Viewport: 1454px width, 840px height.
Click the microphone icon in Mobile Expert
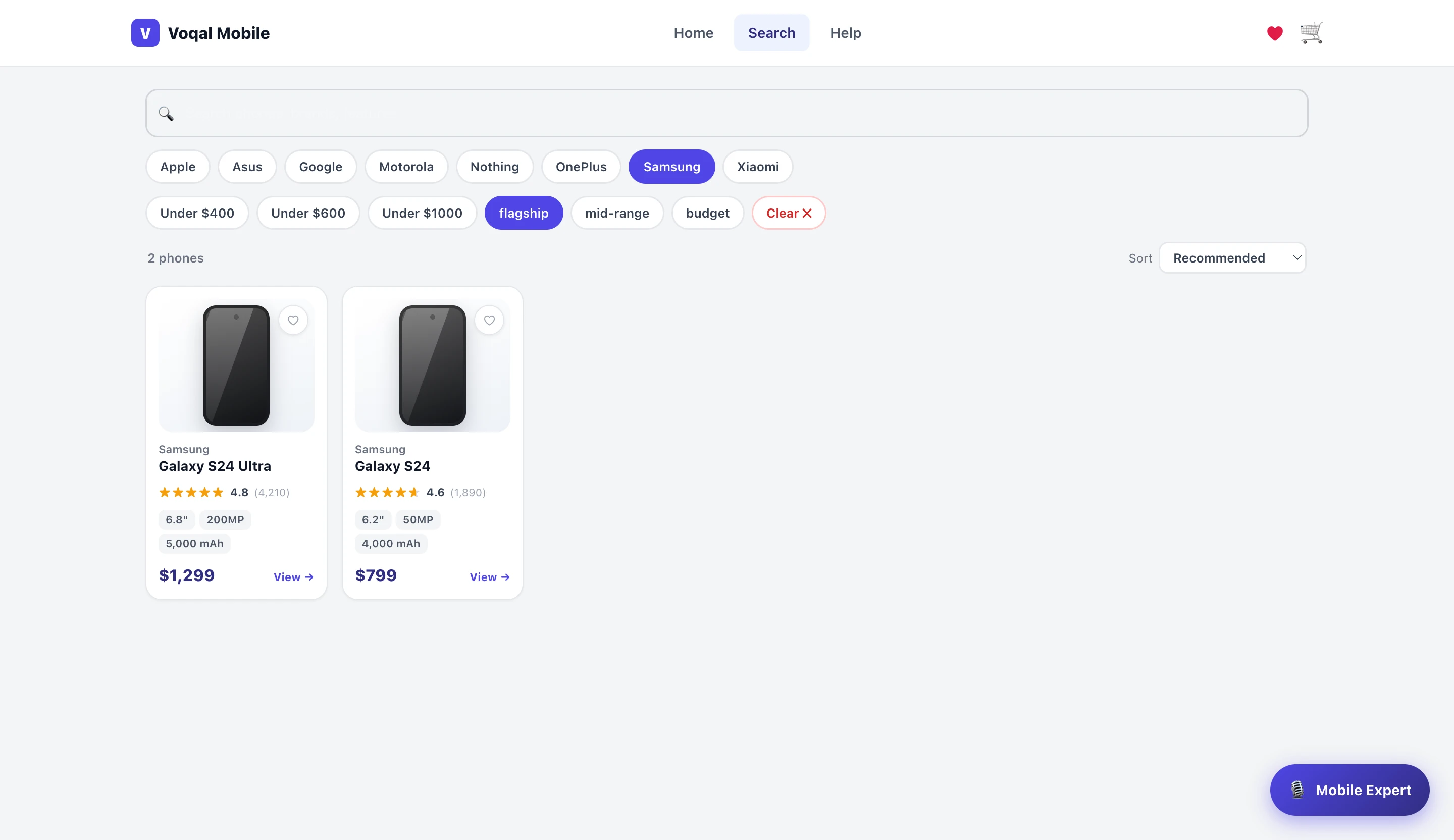pos(1297,789)
